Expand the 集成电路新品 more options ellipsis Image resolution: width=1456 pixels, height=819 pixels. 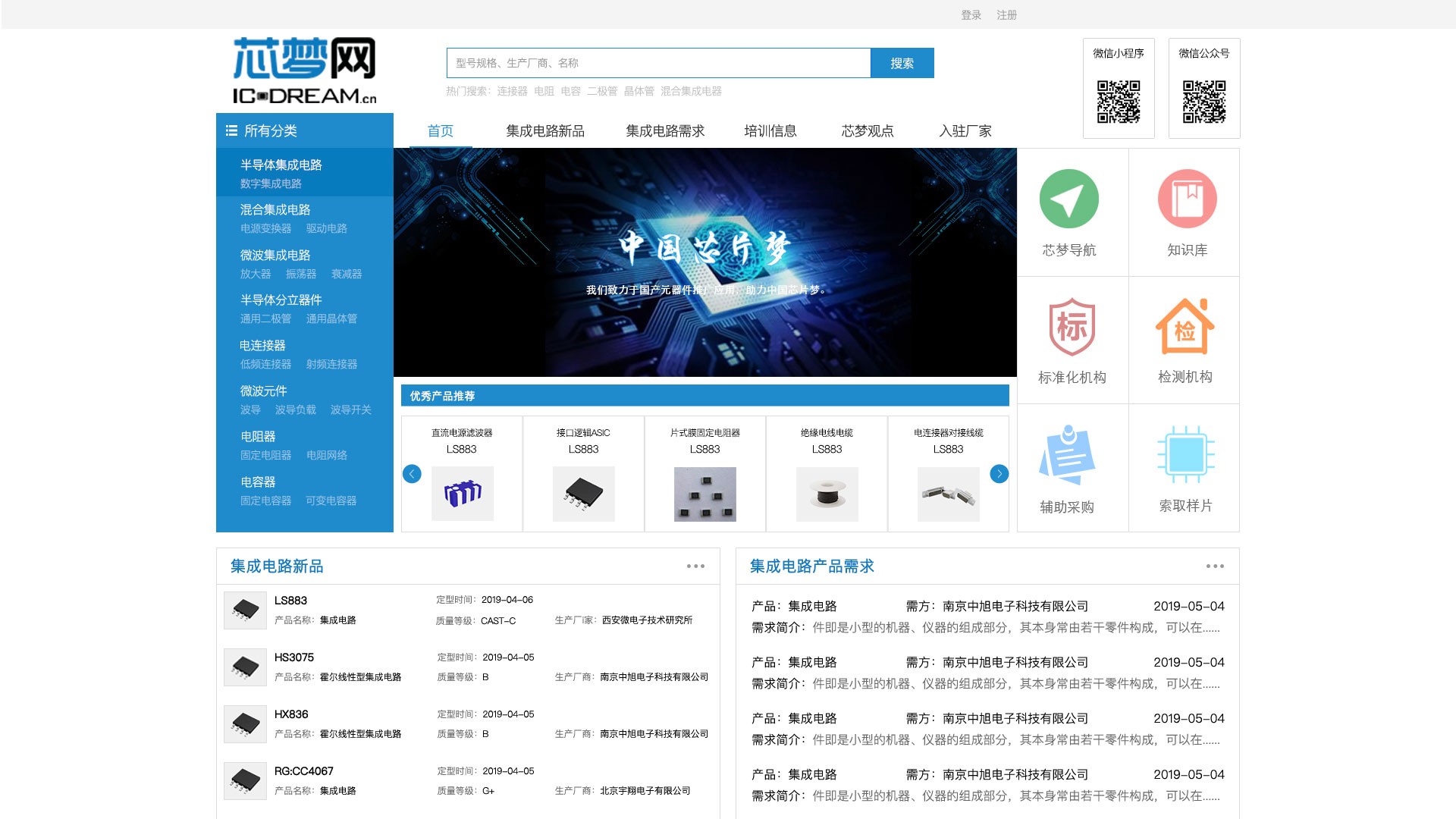tap(696, 566)
